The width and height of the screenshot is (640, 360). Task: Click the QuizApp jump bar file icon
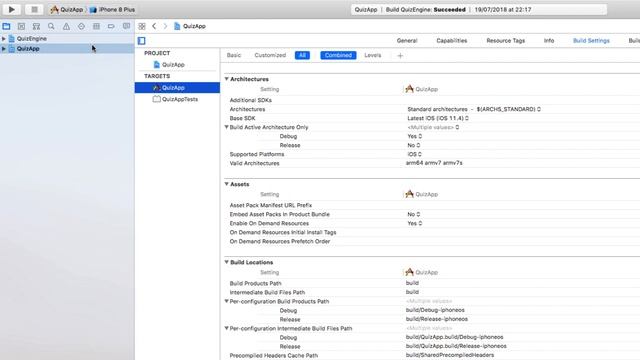click(177, 26)
